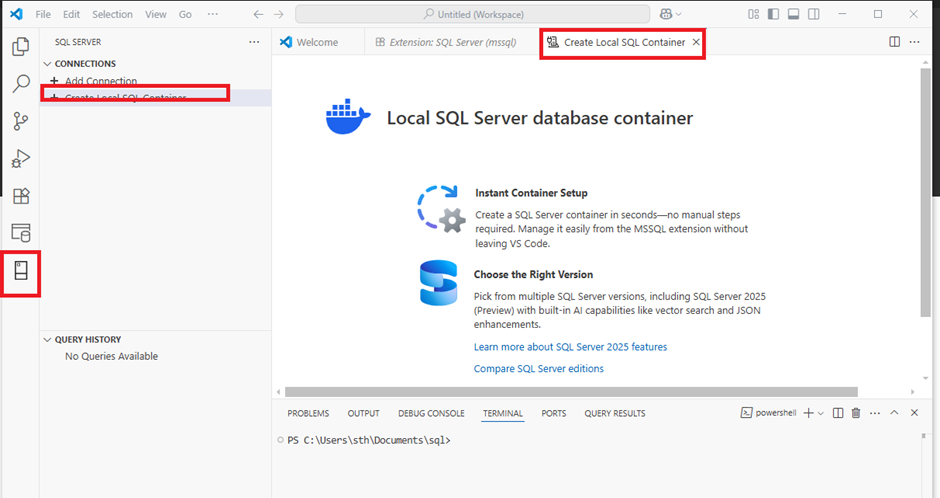Viewport: 940px width, 498px height.
Task: Open the database projects icon in activity bar
Action: (x=21, y=233)
